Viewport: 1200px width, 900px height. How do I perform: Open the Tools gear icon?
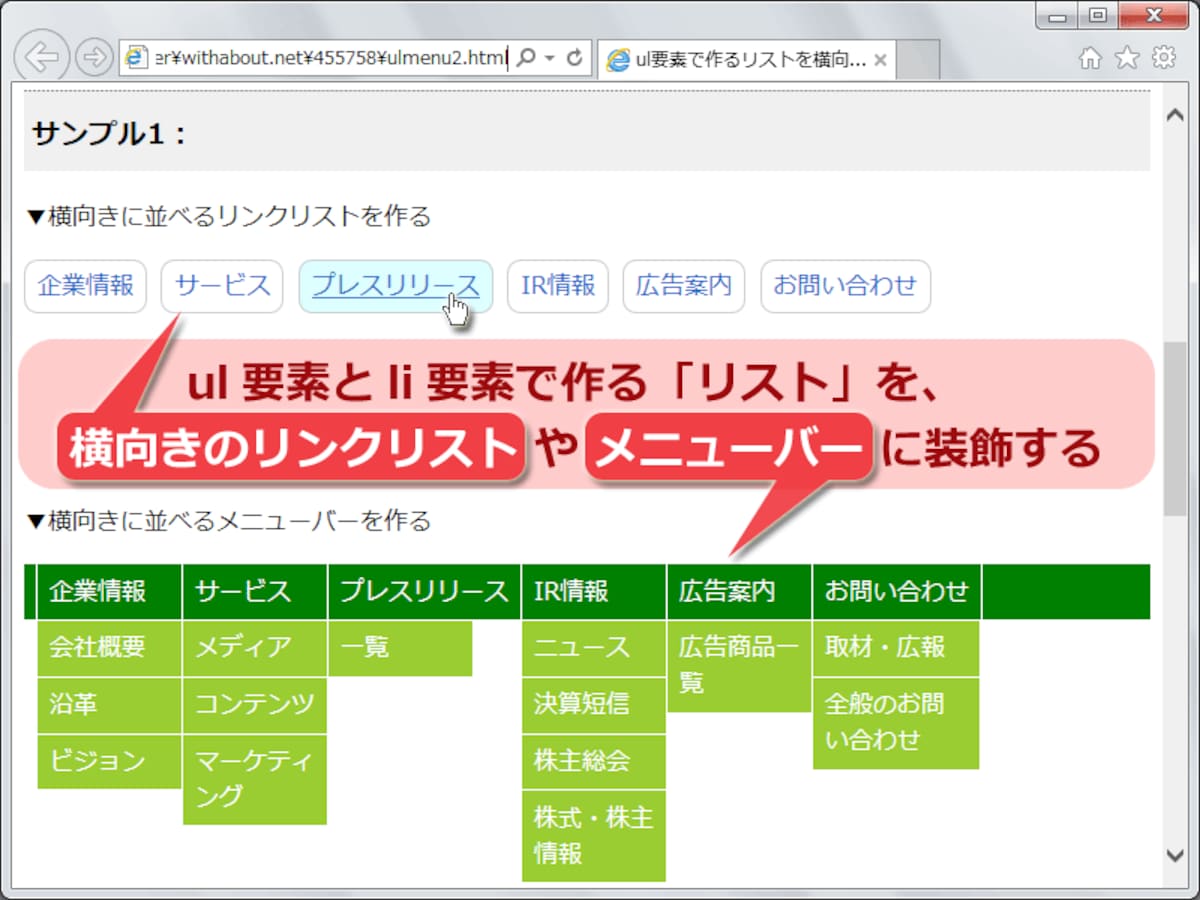tap(1164, 58)
